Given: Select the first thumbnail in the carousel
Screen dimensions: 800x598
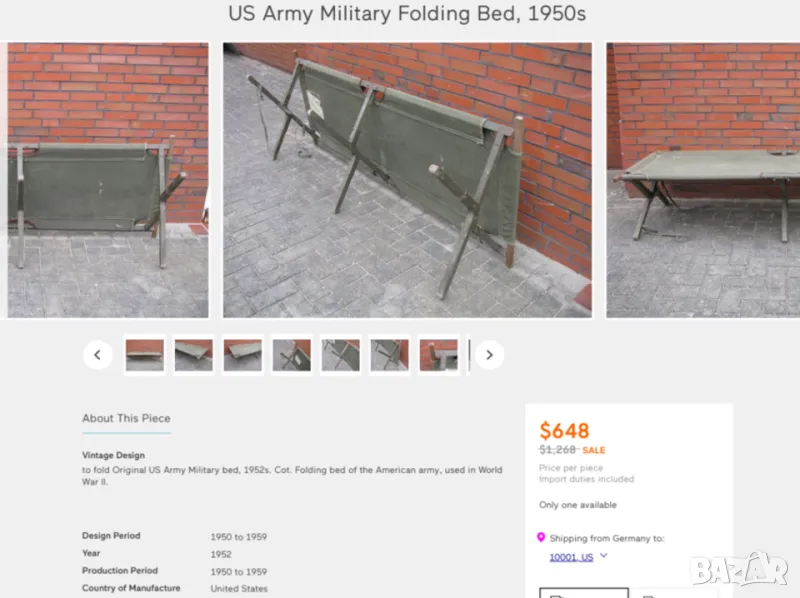Looking at the screenshot, I should click(145, 355).
